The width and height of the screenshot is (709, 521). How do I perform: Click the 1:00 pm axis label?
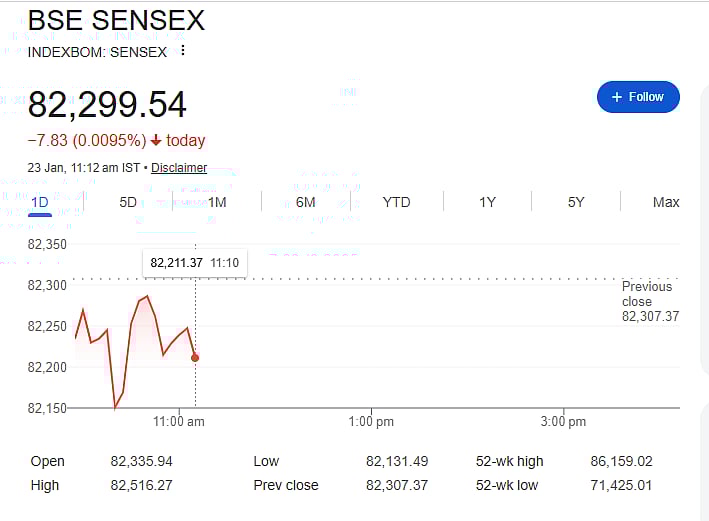click(372, 422)
